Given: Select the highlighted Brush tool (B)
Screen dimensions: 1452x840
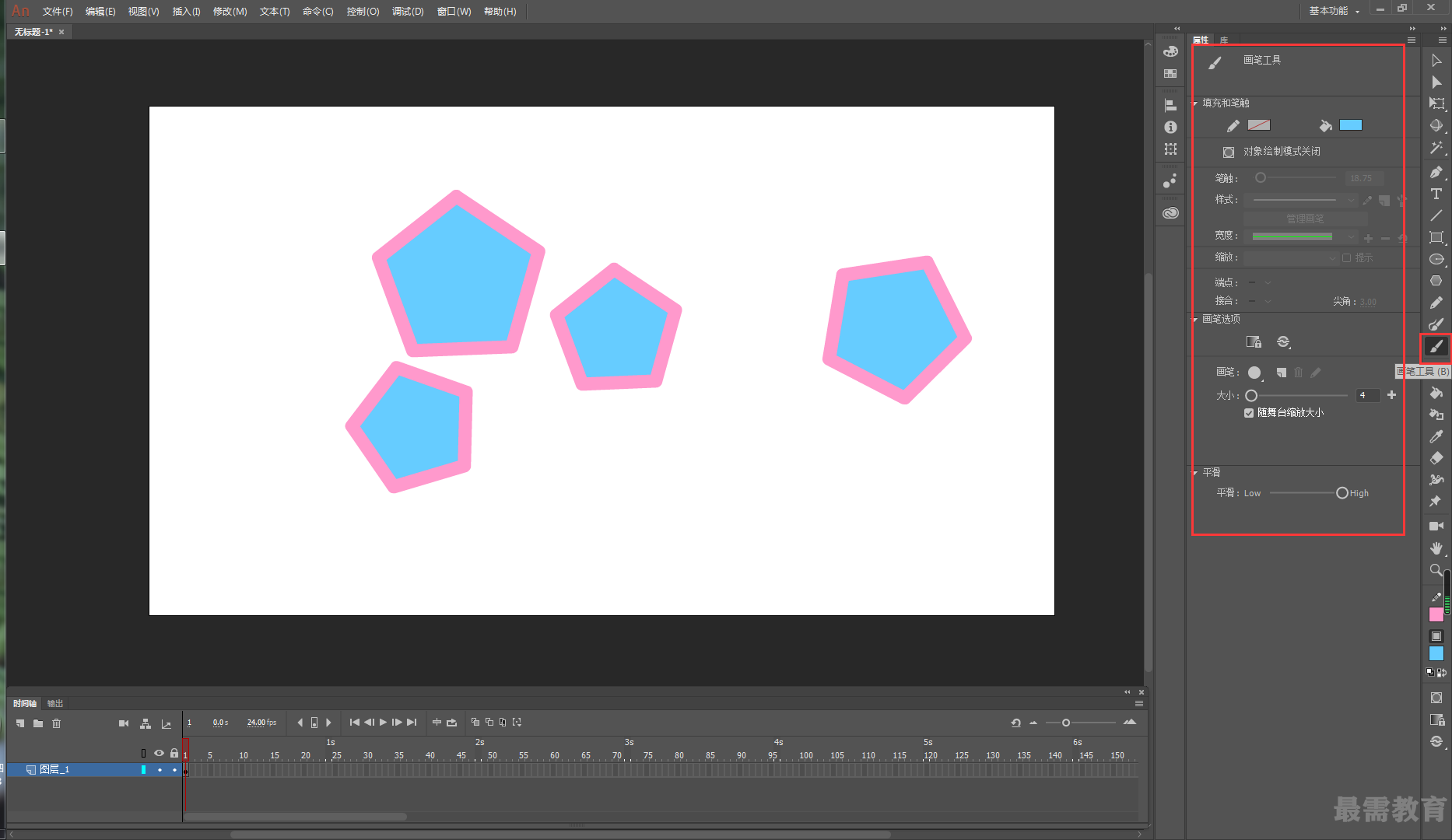Looking at the screenshot, I should point(1436,347).
